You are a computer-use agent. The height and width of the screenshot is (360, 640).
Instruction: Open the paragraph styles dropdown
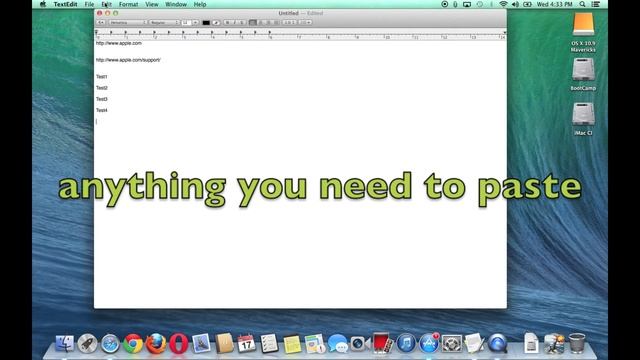(101, 22)
